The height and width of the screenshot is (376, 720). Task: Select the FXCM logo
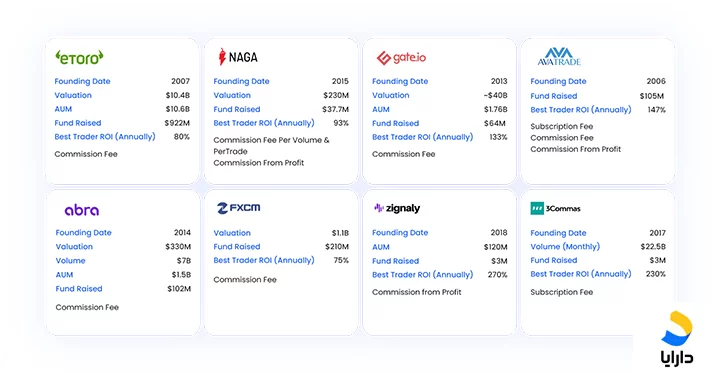[239, 208]
